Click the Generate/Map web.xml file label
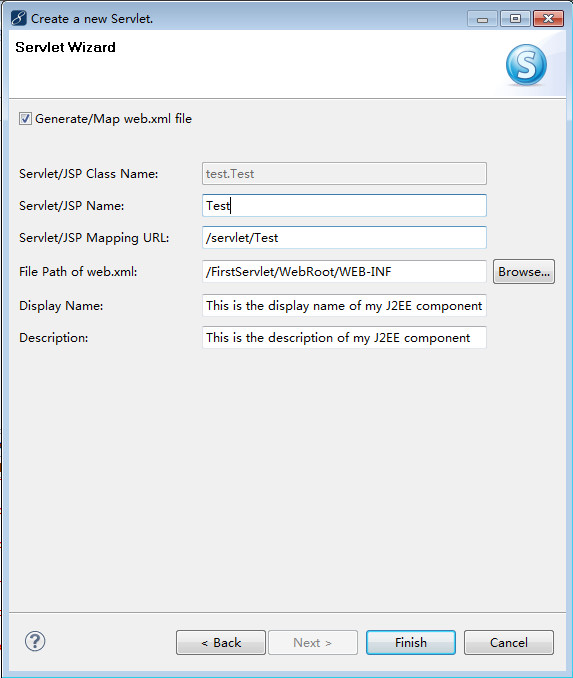The width and height of the screenshot is (573, 678). (x=113, y=119)
